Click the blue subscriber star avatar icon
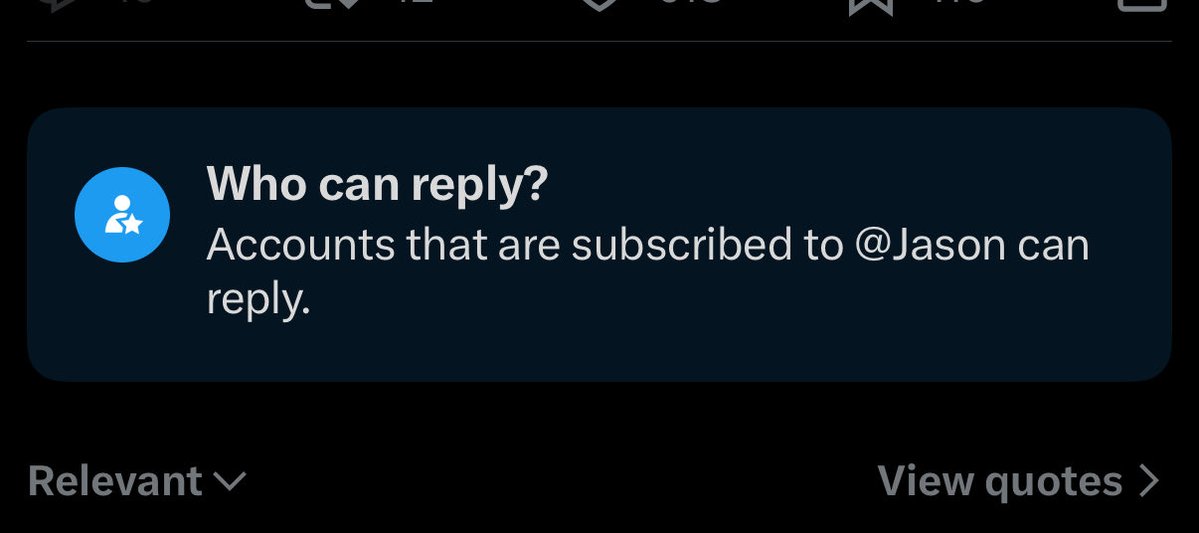The width and height of the screenshot is (1199, 533). tap(122, 215)
